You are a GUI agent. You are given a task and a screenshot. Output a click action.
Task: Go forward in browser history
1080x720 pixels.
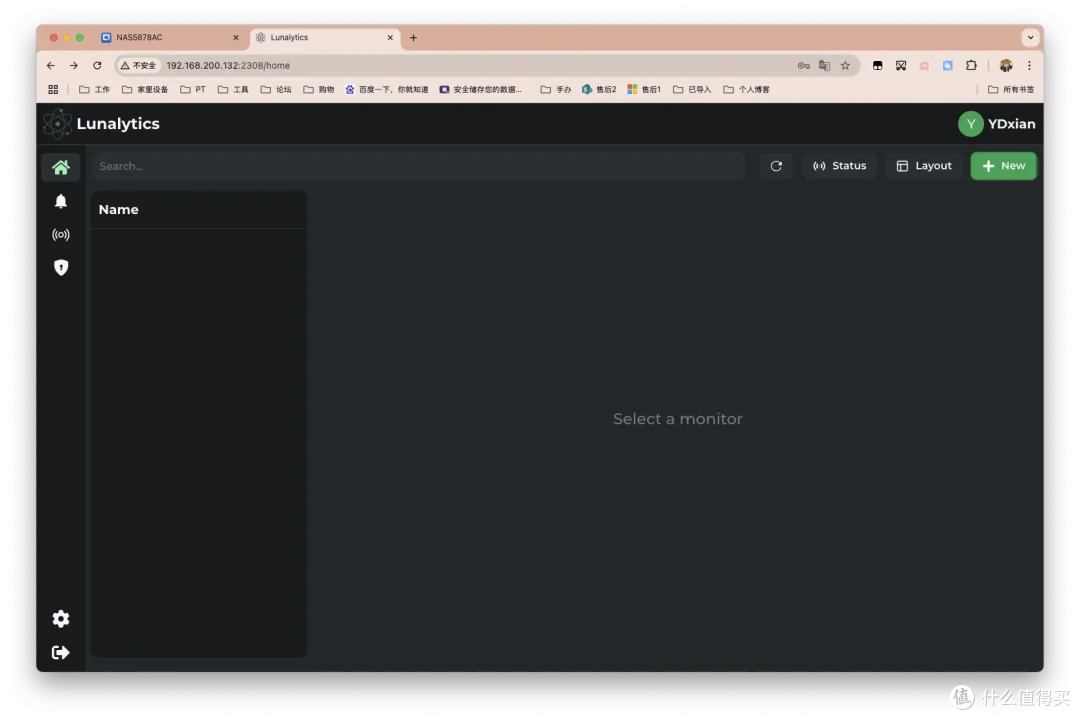74,65
